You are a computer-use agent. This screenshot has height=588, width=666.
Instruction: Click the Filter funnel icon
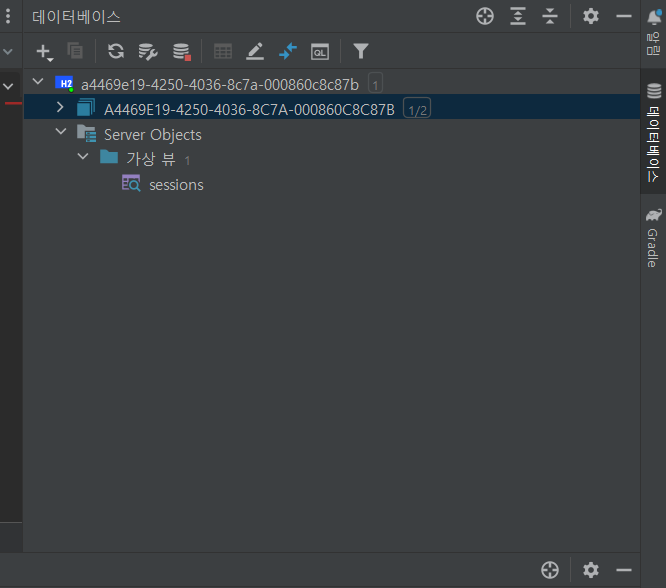click(x=361, y=51)
